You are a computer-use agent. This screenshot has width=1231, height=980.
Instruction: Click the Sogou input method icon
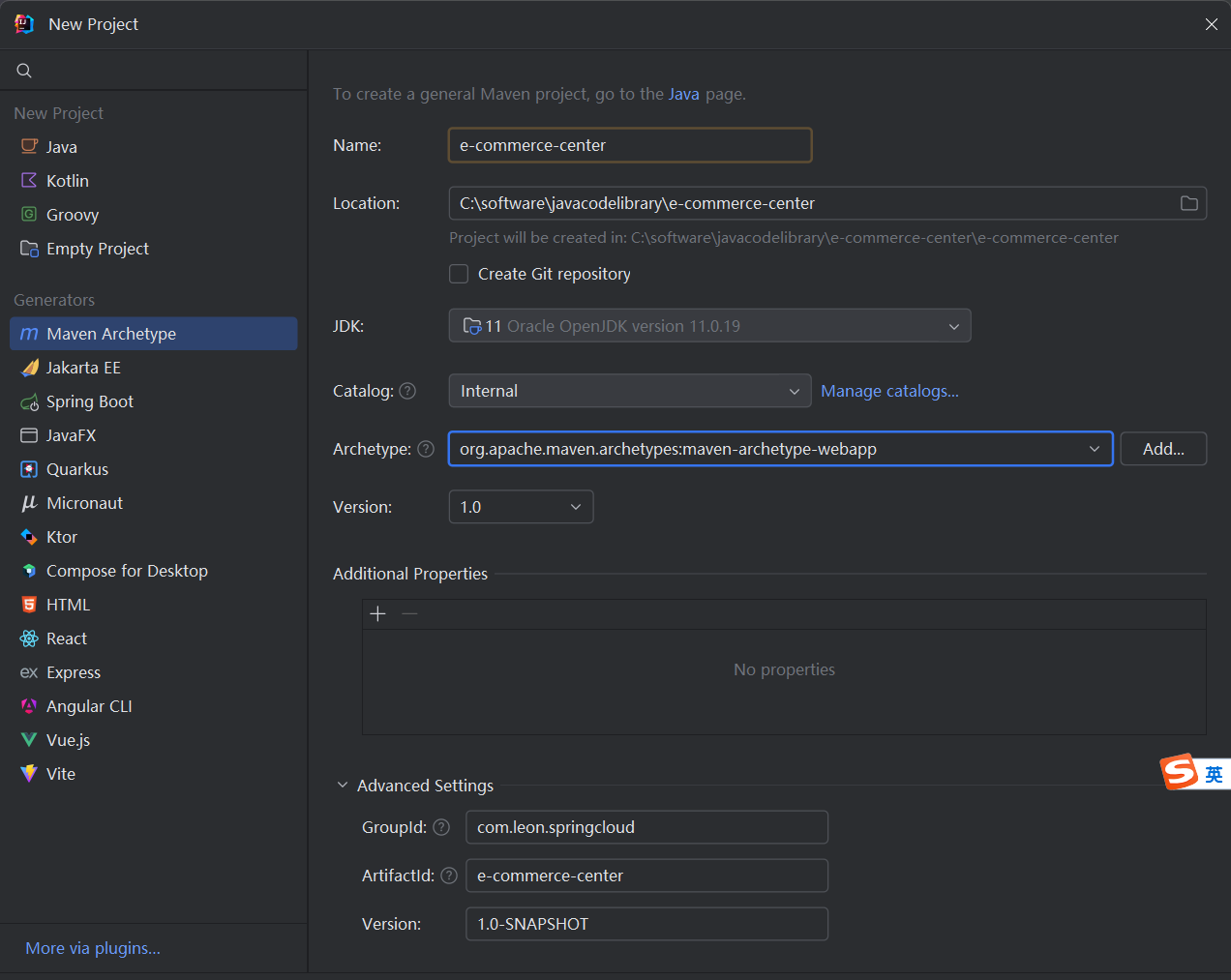tap(1180, 772)
